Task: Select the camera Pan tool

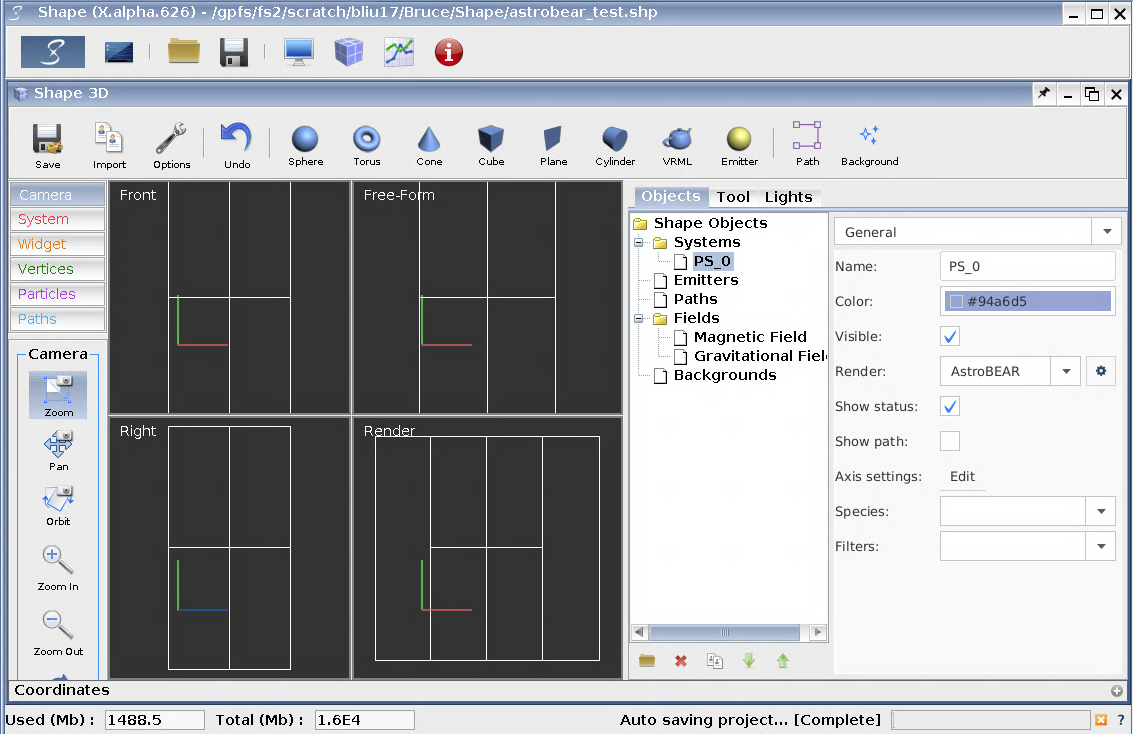Action: click(58, 451)
